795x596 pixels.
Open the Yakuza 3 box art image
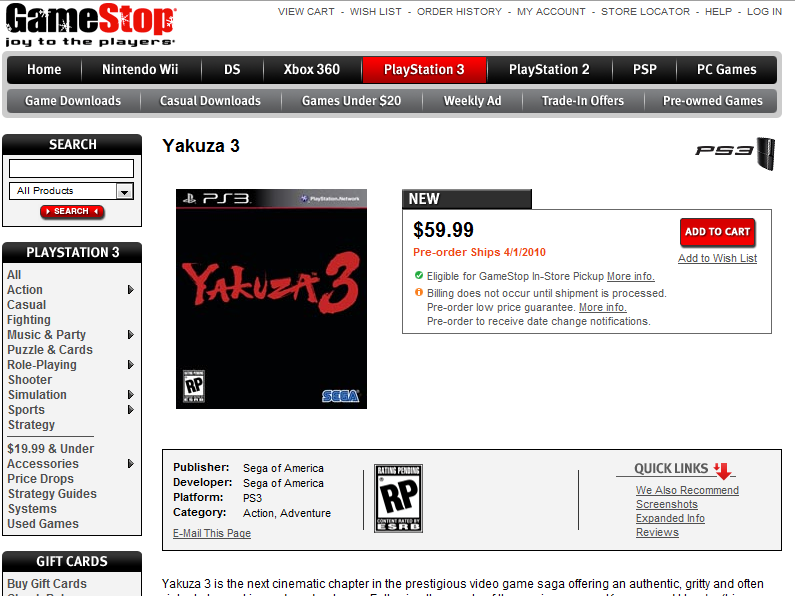271,299
